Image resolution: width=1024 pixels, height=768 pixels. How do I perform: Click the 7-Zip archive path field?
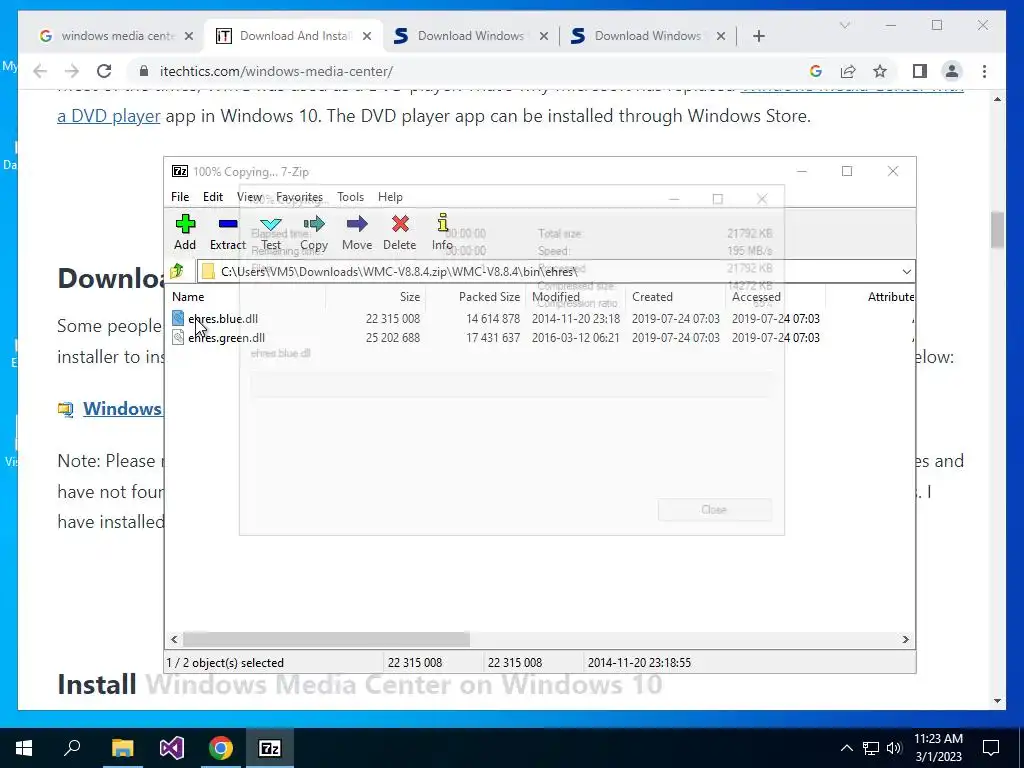(547, 271)
